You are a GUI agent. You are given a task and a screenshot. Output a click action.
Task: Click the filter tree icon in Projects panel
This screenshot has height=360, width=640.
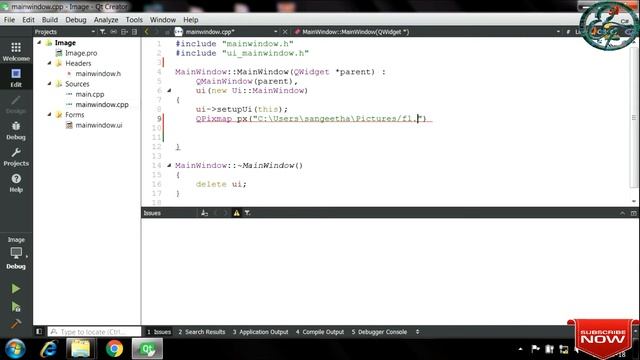pos(102,31)
